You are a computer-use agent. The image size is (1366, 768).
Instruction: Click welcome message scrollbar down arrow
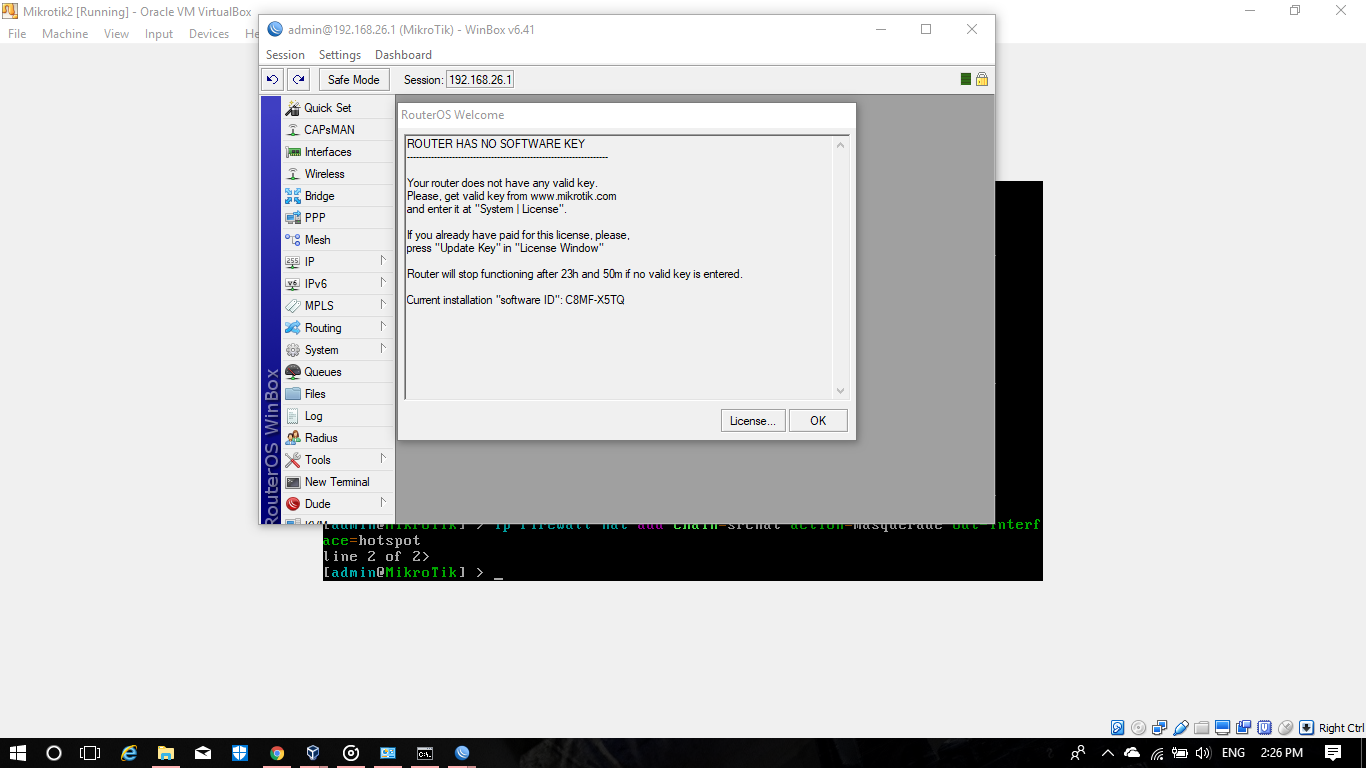(840, 391)
